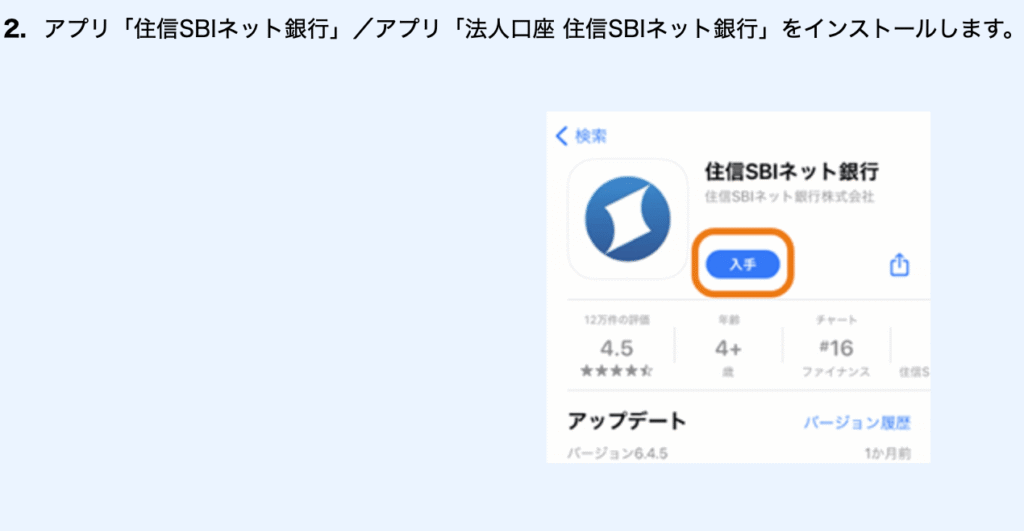1024x531 pixels.
Task: Click the 4.5 rating score
Action: tap(616, 348)
